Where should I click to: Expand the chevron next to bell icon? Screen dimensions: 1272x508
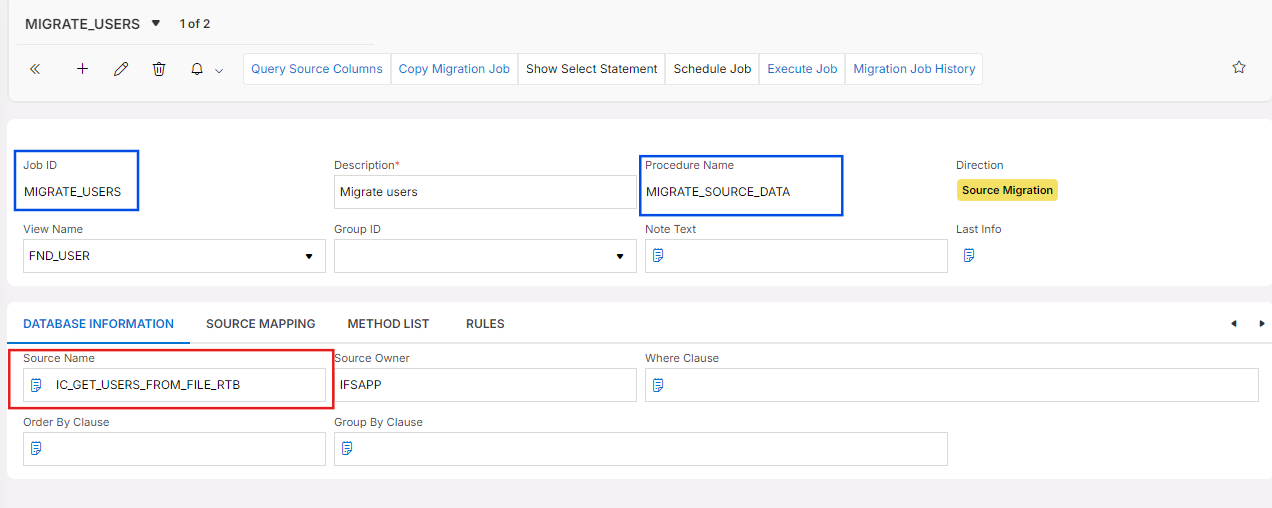(x=219, y=70)
